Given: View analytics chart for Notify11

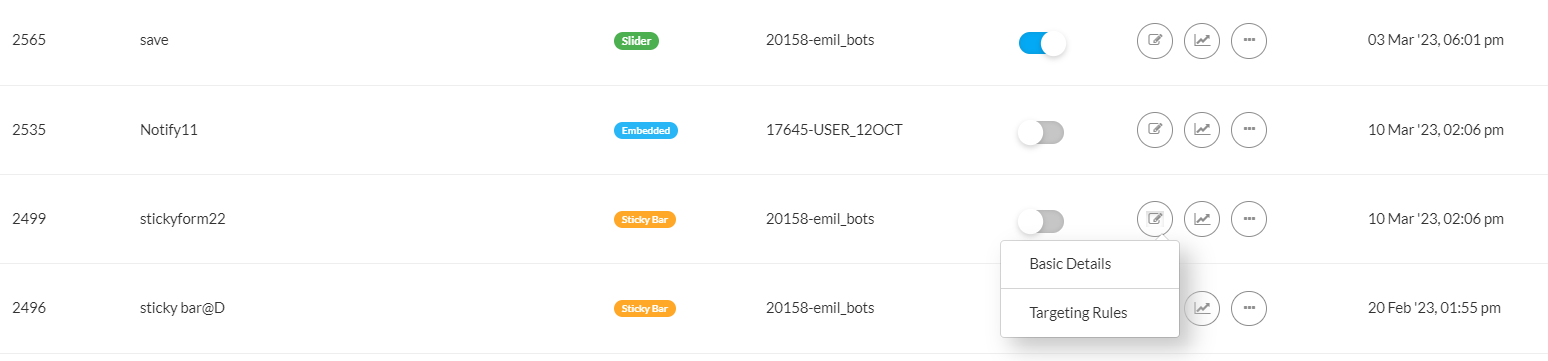Looking at the screenshot, I should point(1202,130).
